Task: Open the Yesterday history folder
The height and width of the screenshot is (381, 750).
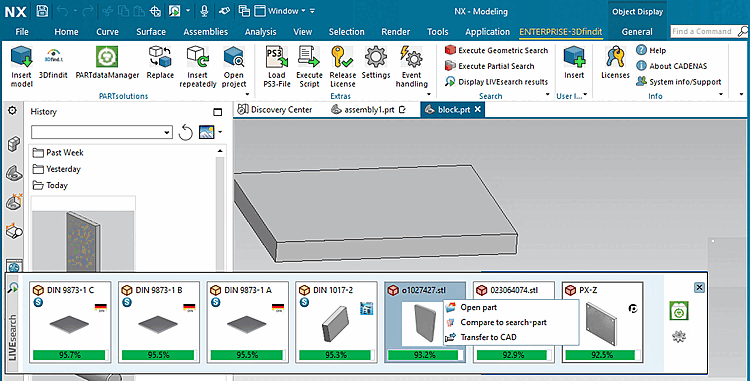Action: coord(56,169)
